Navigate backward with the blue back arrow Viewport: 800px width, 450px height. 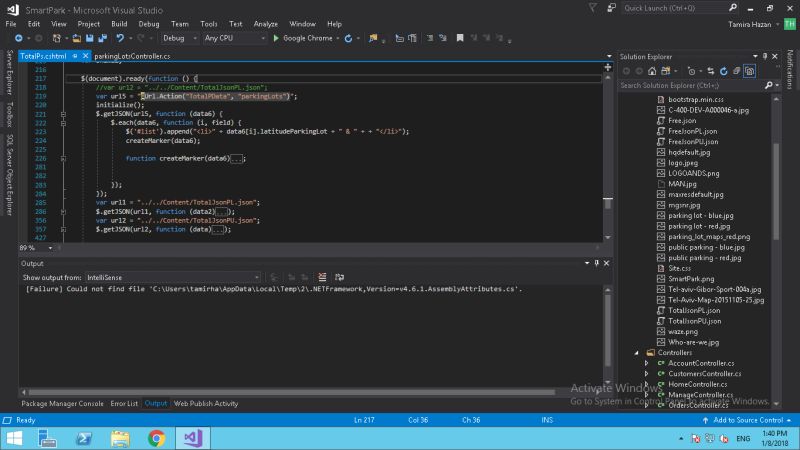[18, 38]
